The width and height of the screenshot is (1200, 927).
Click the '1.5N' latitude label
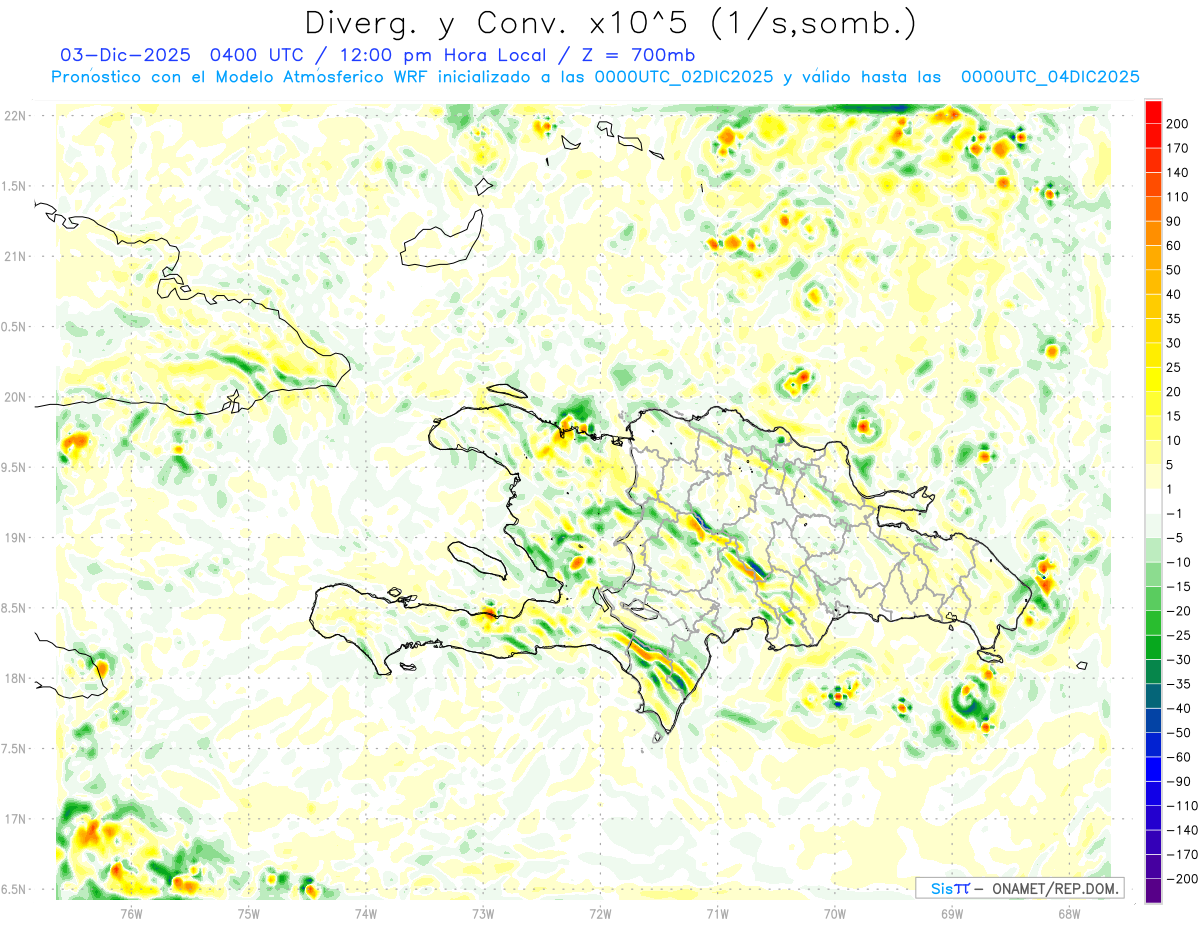click(x=15, y=186)
